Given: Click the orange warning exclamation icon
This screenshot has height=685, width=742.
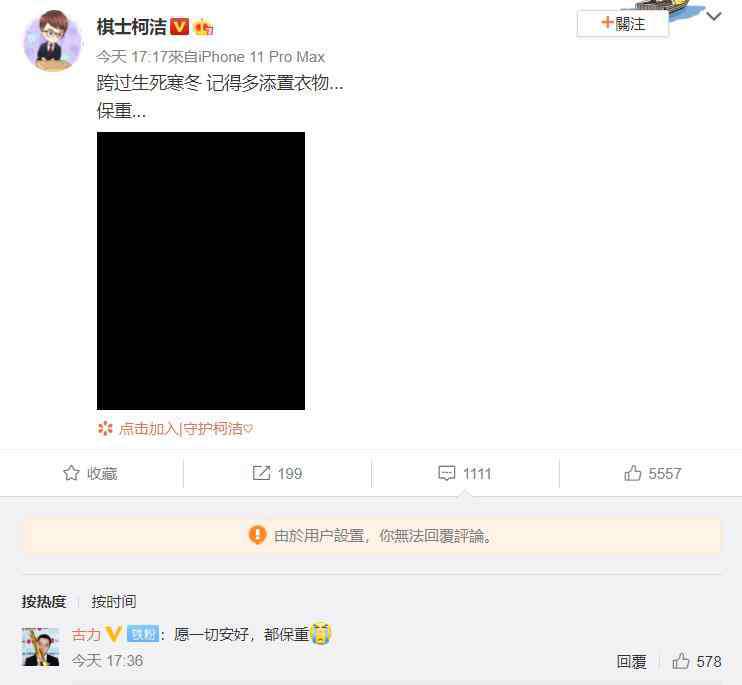Looking at the screenshot, I should coord(257,535).
